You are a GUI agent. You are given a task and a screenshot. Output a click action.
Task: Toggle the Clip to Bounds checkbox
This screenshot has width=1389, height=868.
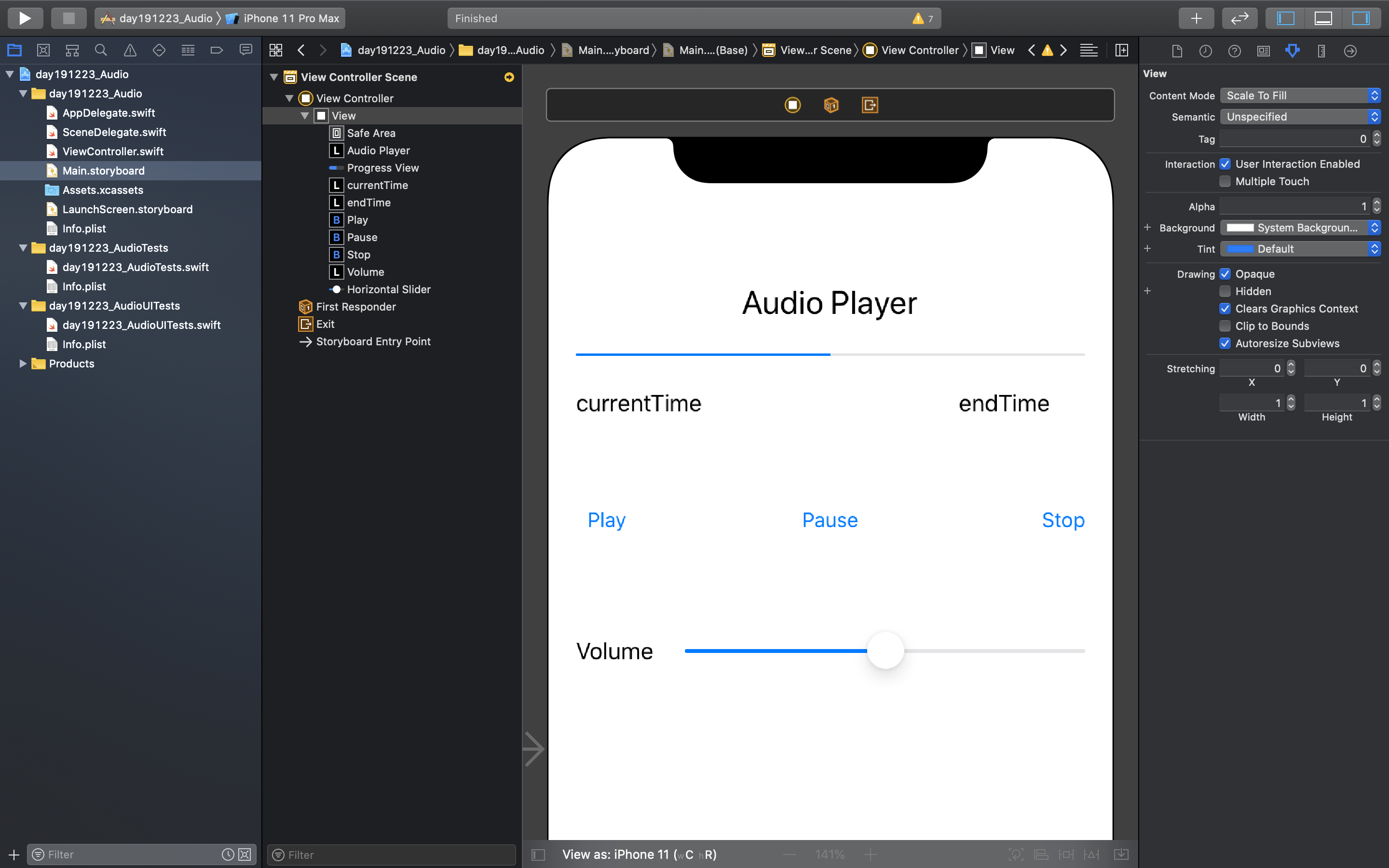1225,326
